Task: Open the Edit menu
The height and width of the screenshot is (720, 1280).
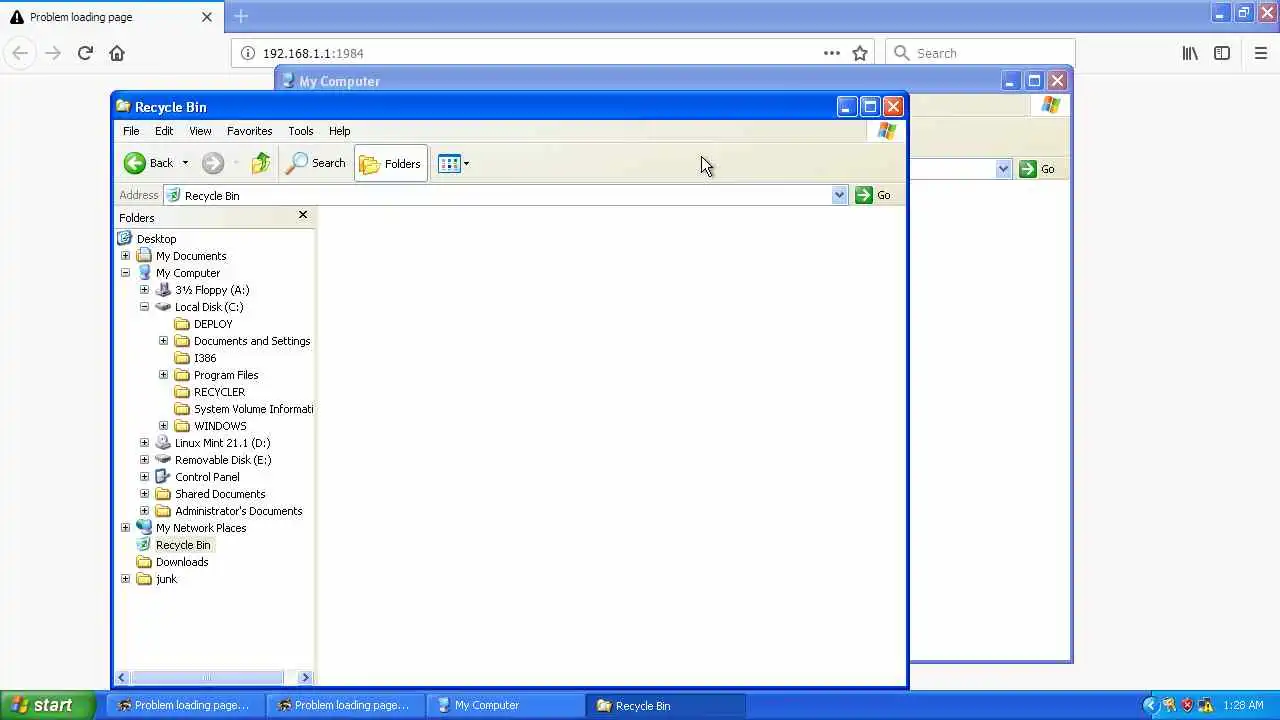Action: pos(164,131)
